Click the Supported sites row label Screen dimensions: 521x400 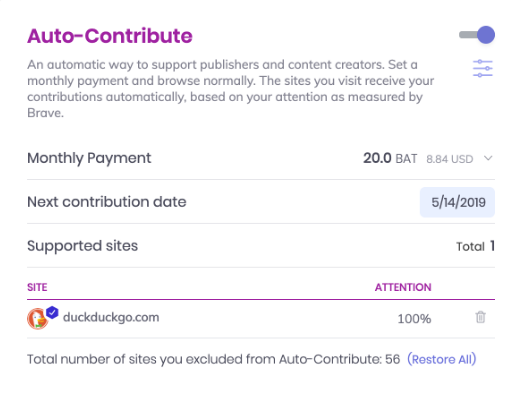click(x=82, y=246)
